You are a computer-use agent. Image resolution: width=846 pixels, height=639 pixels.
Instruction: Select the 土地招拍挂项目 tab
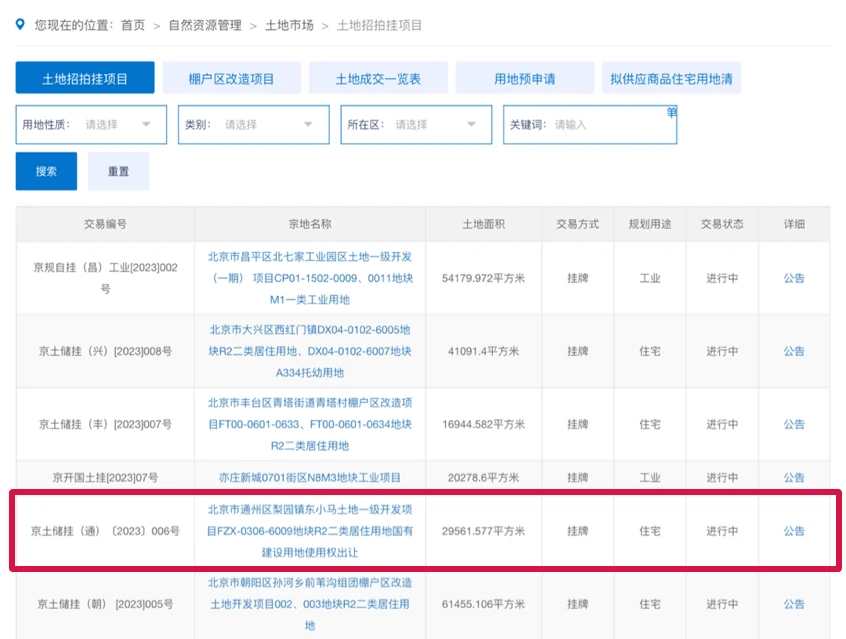[85, 78]
